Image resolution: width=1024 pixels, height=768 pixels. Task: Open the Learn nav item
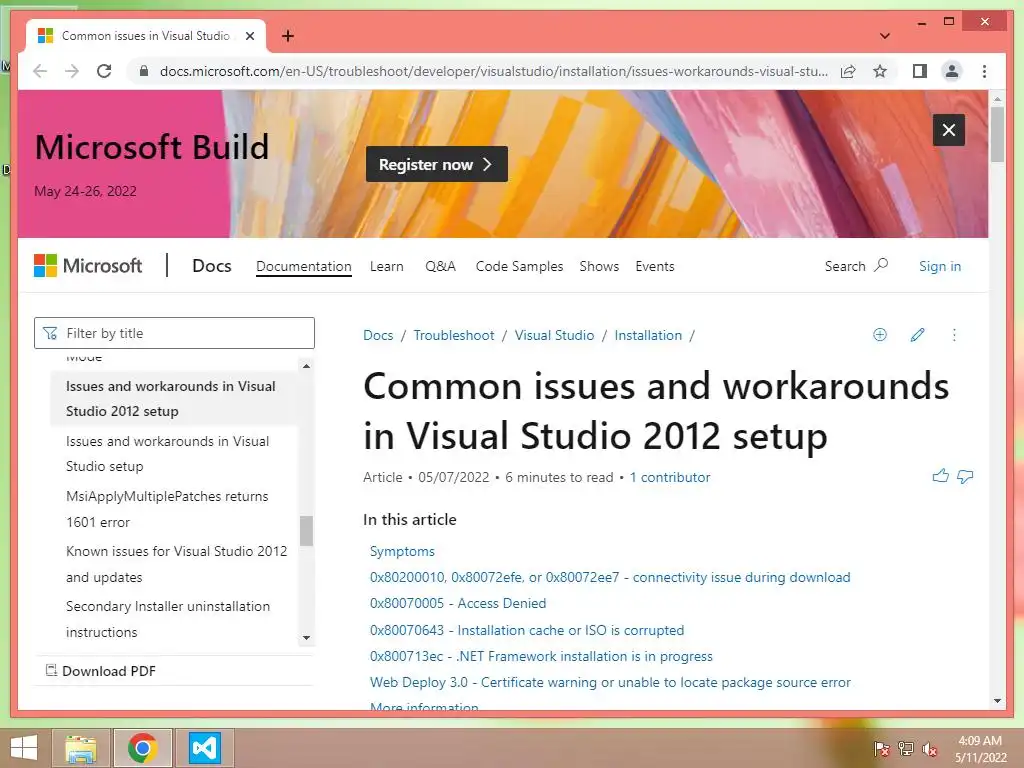point(387,266)
